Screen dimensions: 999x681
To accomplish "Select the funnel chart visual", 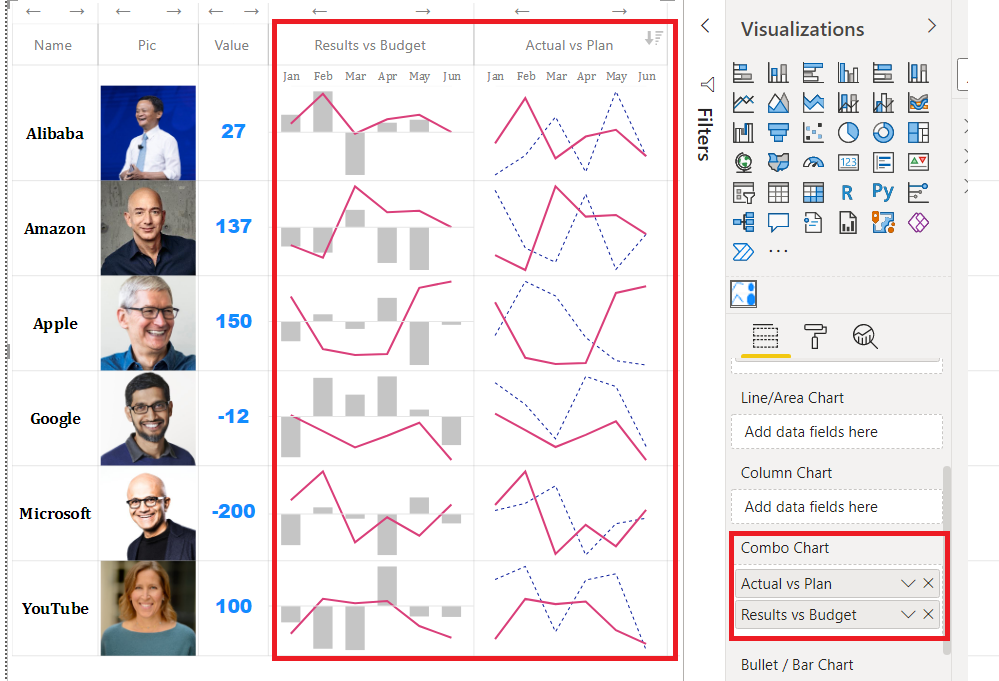I will point(778,133).
